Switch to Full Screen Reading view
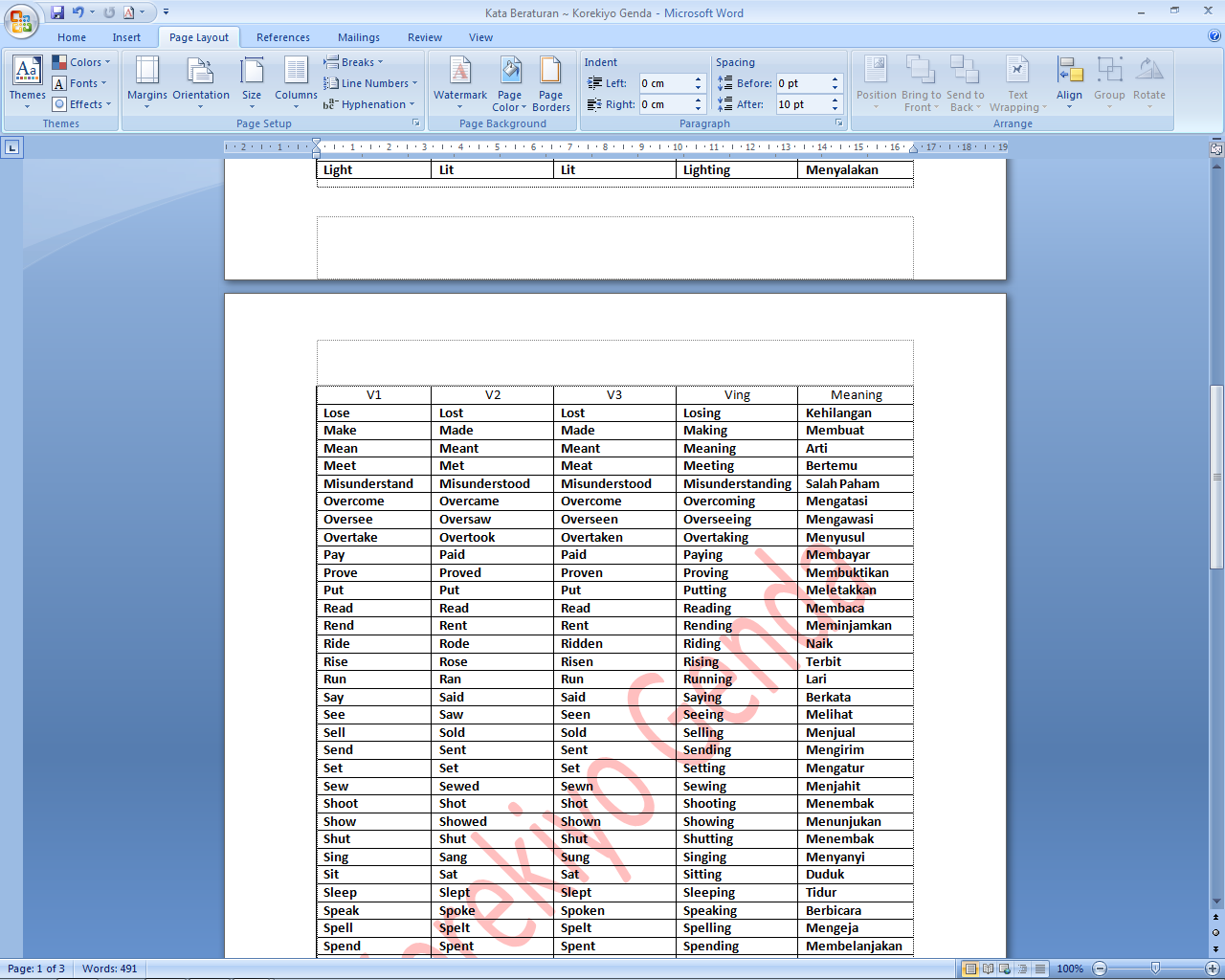 pyautogui.click(x=988, y=969)
